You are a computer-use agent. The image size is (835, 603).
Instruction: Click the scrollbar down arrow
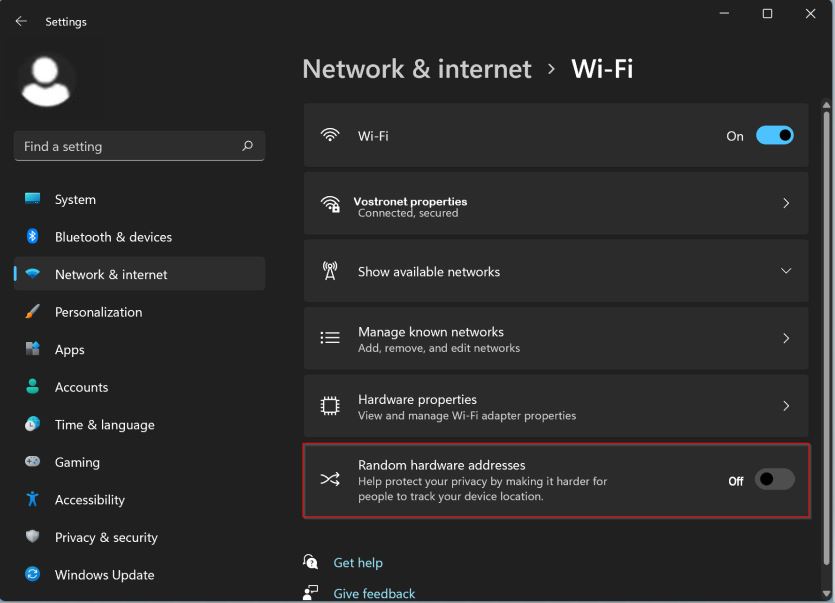pos(826,593)
